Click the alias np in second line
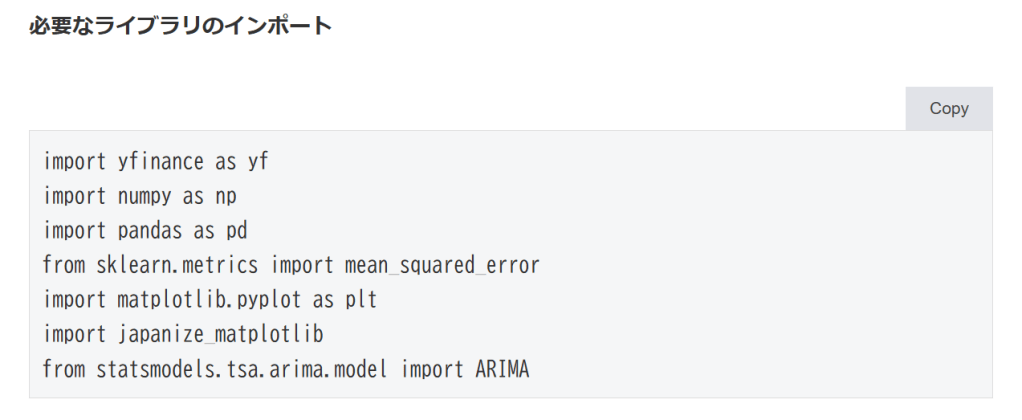Screen dimensions: 1022x420 [x=225, y=196]
